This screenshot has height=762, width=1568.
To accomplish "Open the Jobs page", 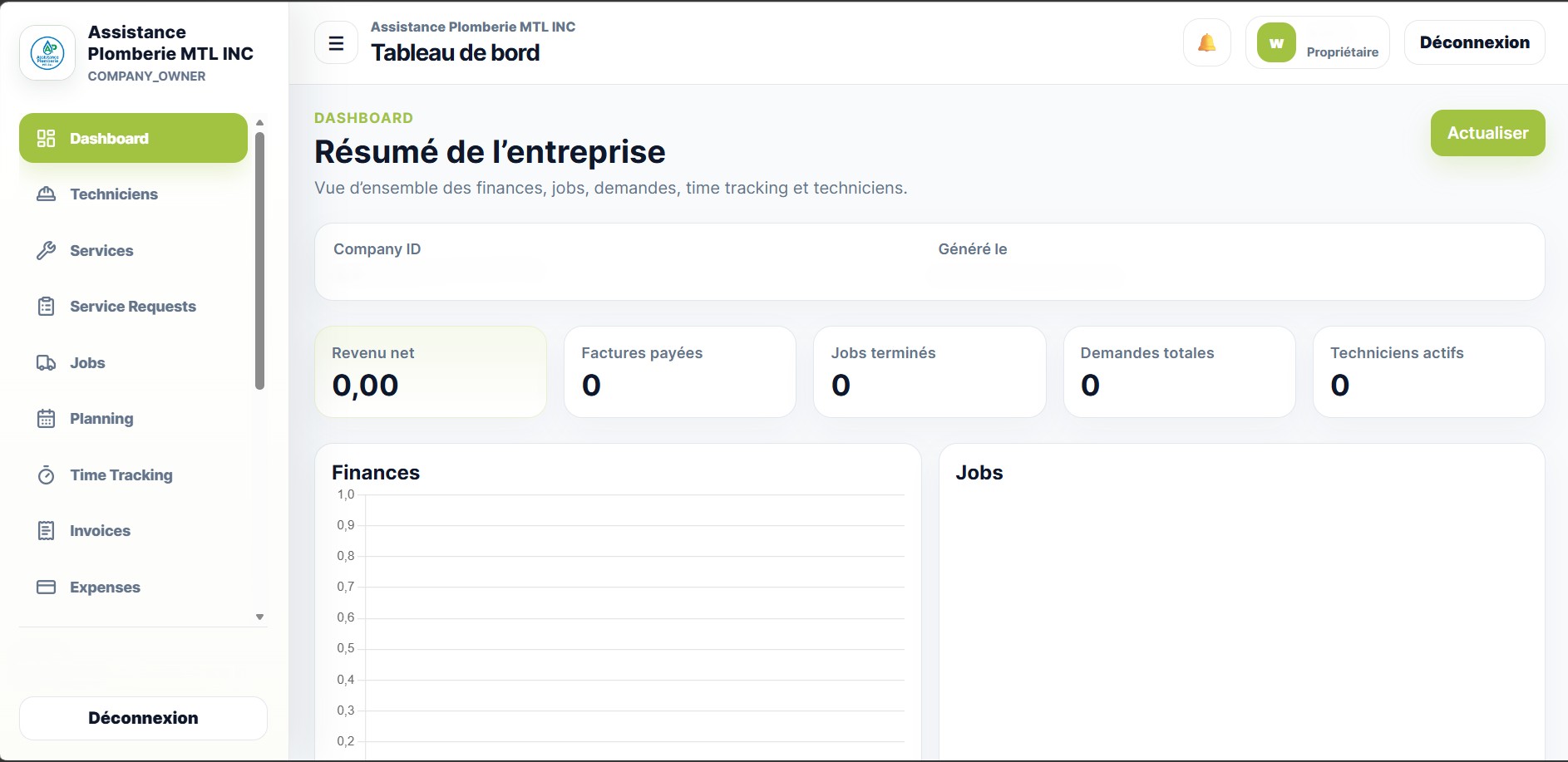I will (133, 363).
